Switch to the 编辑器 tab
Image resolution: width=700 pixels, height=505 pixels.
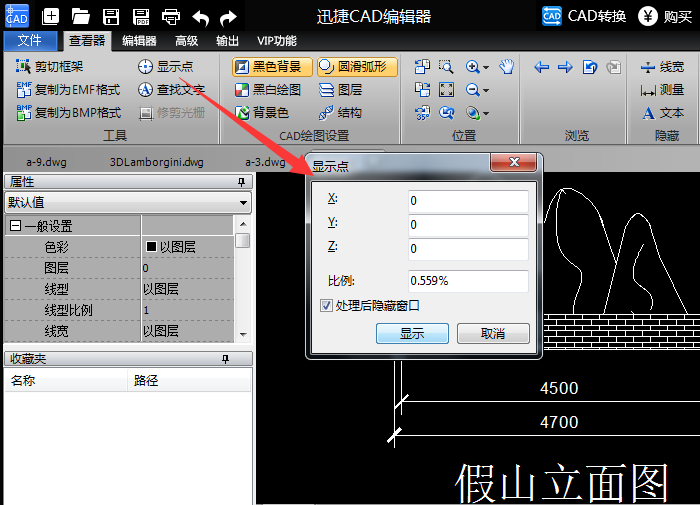(139, 41)
